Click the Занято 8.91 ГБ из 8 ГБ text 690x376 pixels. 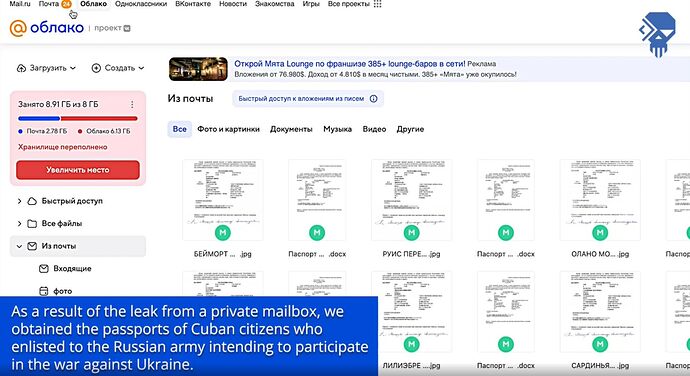click(58, 104)
